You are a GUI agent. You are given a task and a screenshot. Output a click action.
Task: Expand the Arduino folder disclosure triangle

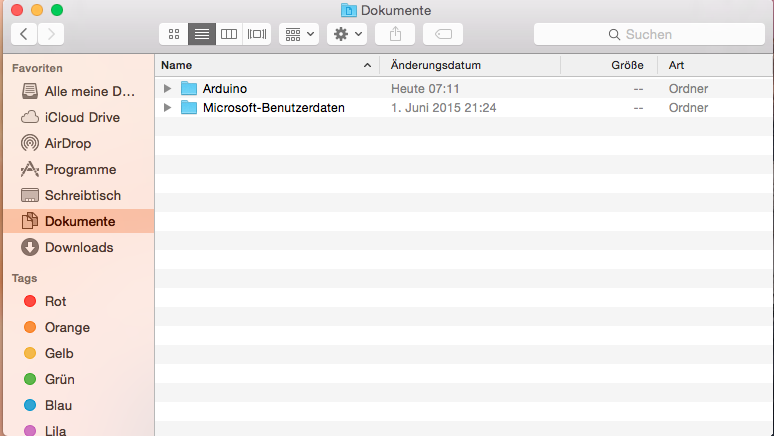[167, 88]
